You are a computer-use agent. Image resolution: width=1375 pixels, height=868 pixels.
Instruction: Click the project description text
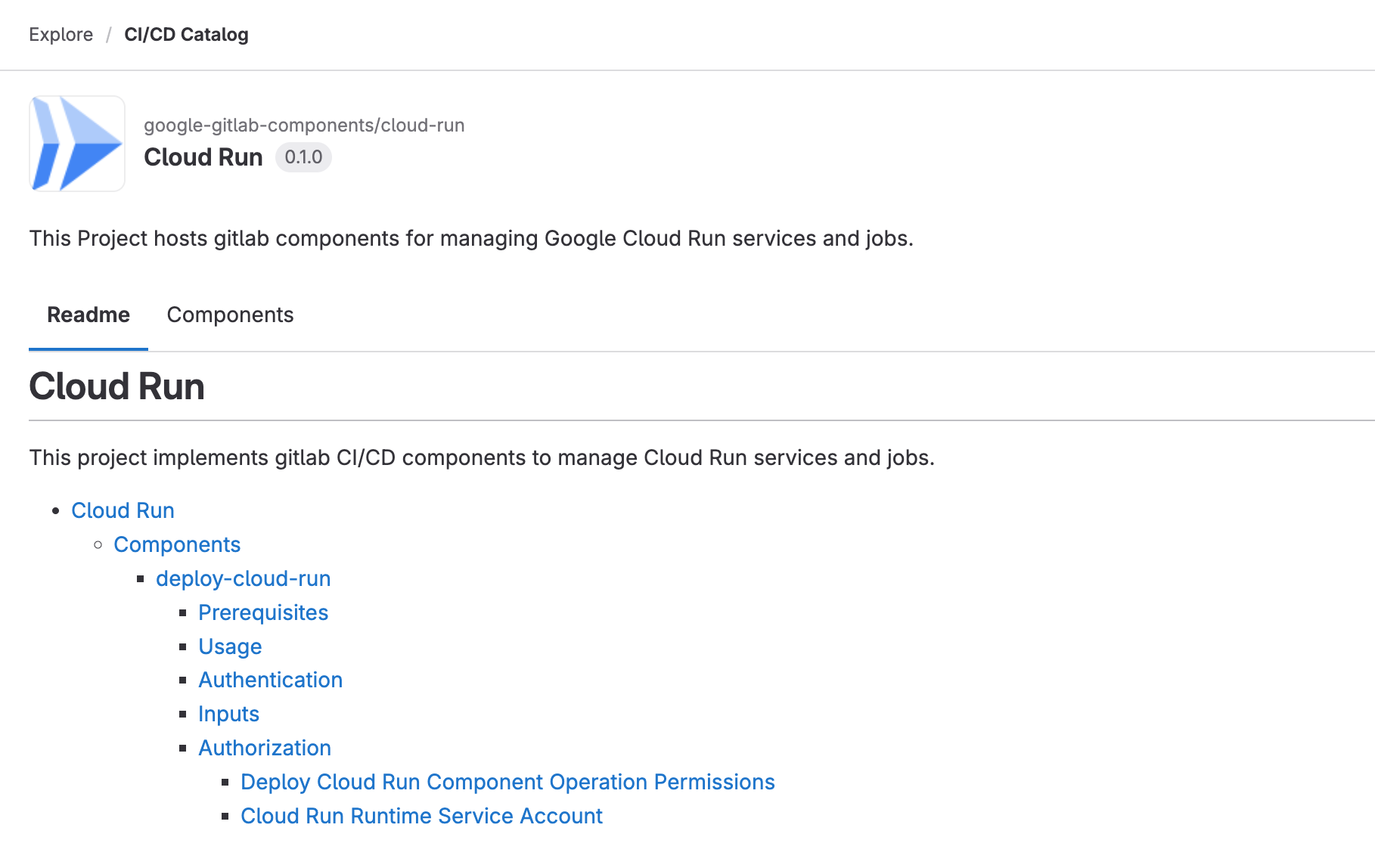click(471, 238)
